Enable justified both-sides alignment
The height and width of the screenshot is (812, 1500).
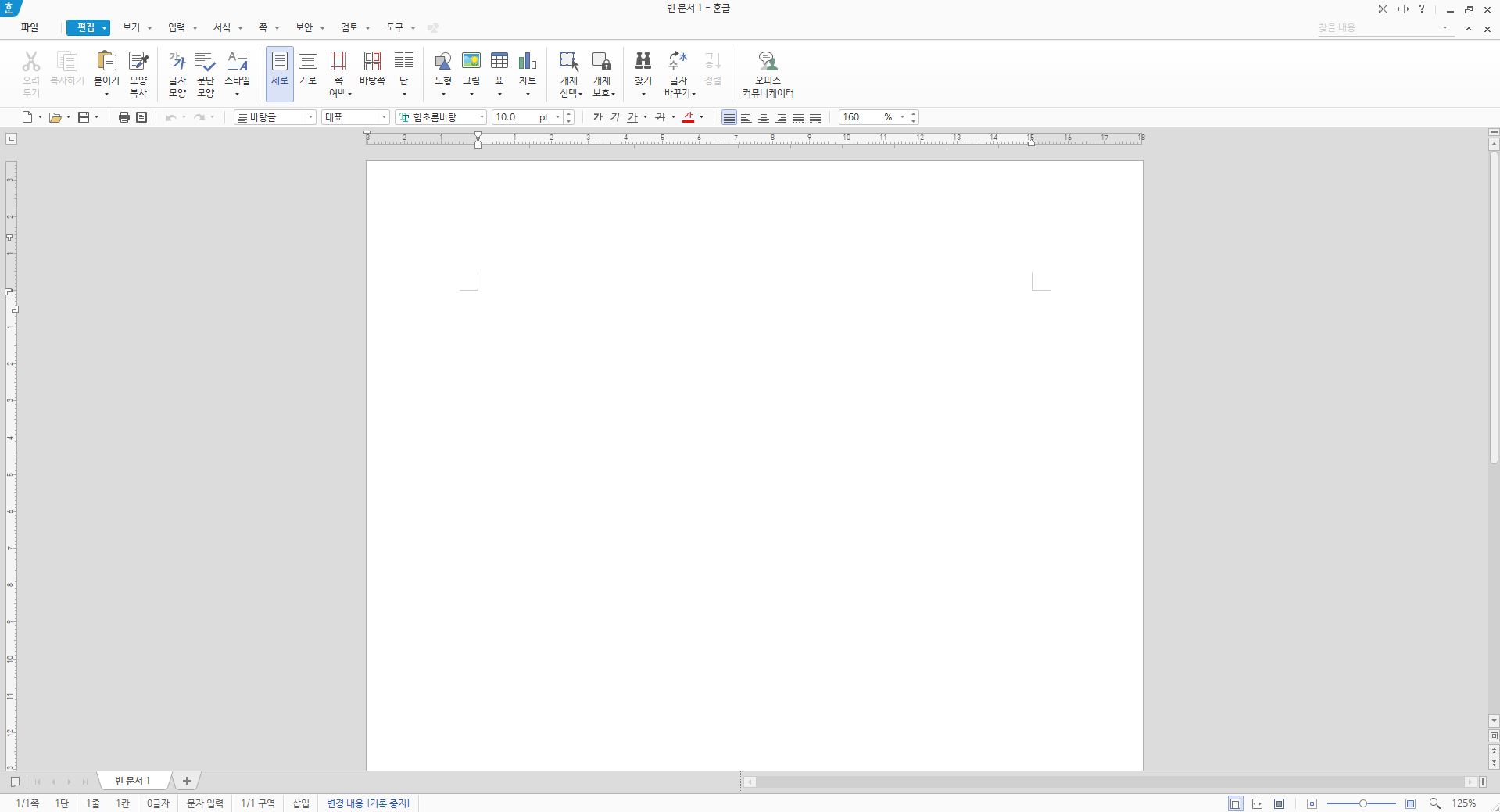pyautogui.click(x=729, y=117)
